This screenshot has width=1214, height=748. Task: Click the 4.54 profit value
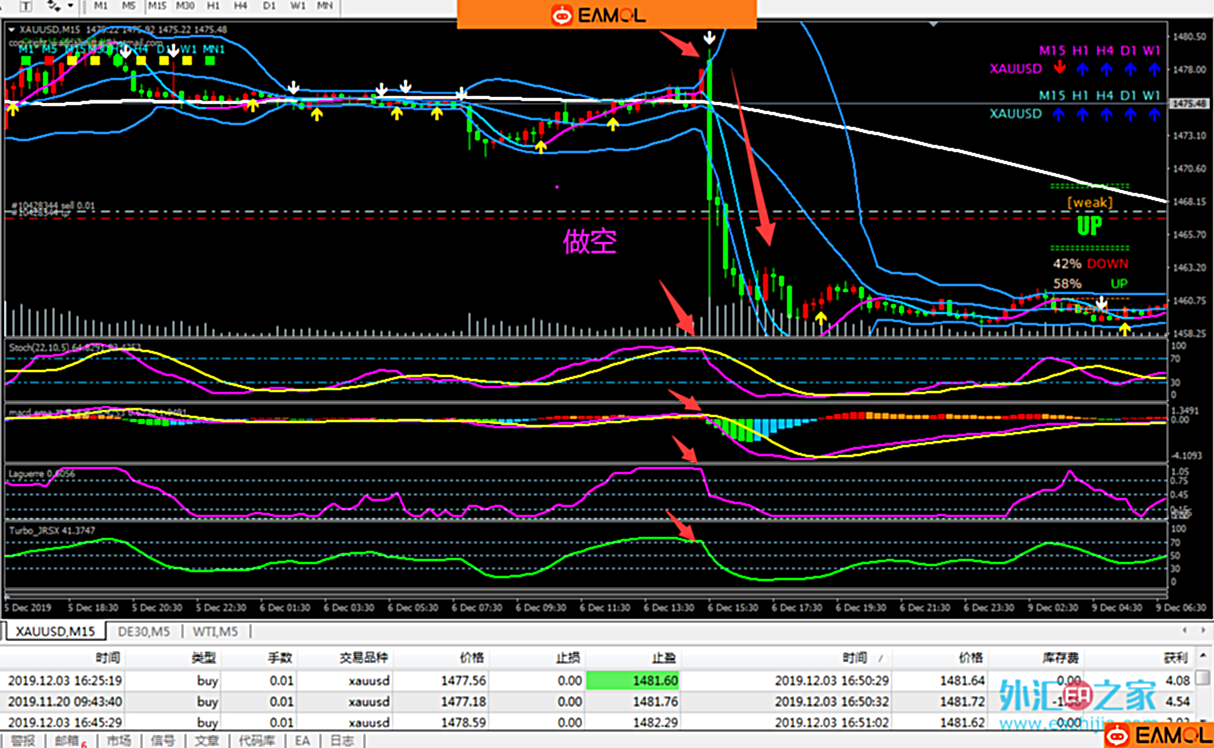[1177, 702]
